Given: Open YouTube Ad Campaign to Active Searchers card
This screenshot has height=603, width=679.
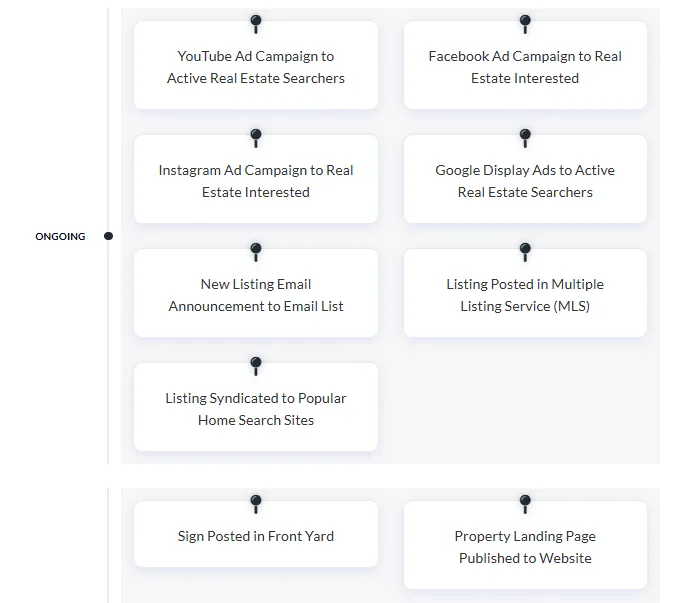Looking at the screenshot, I should coord(256,65).
